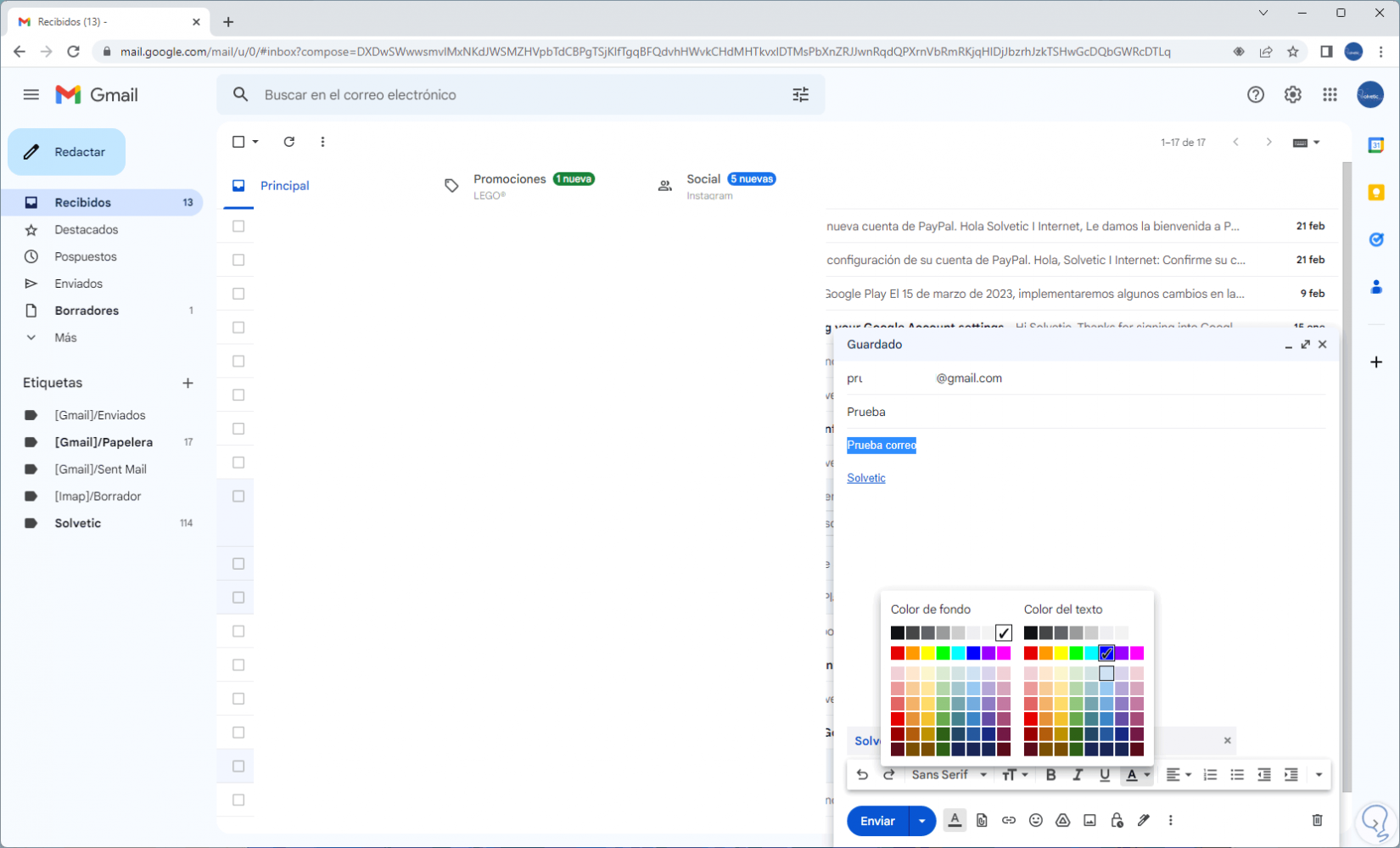Check the 21 feb PayPal bienvenida email checkbox
Image resolution: width=1400 pixels, height=848 pixels.
238,226
